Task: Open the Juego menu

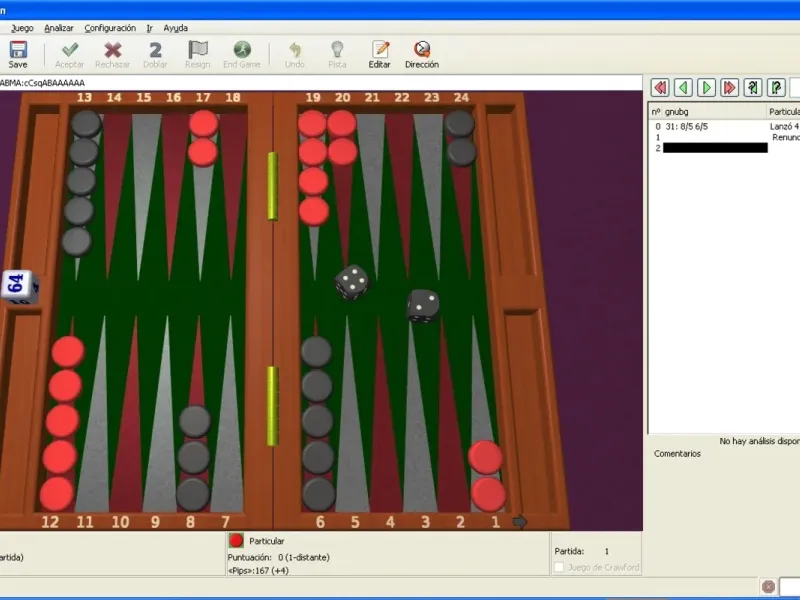Action: 22,28
